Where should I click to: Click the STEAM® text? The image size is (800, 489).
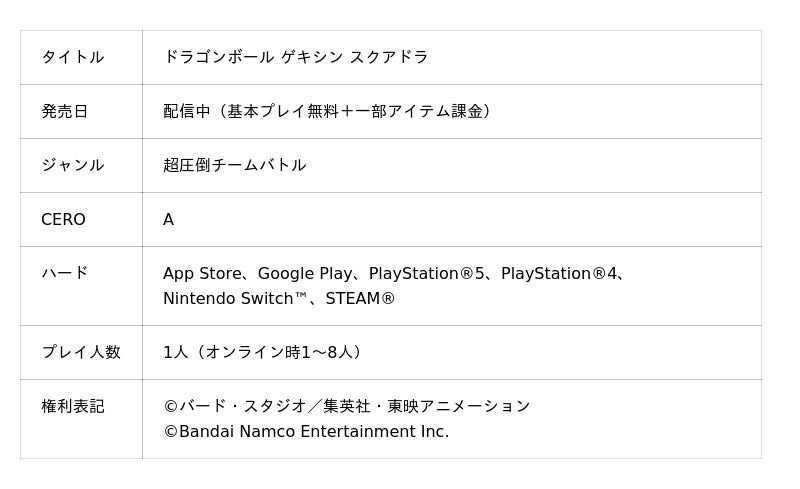[360, 298]
